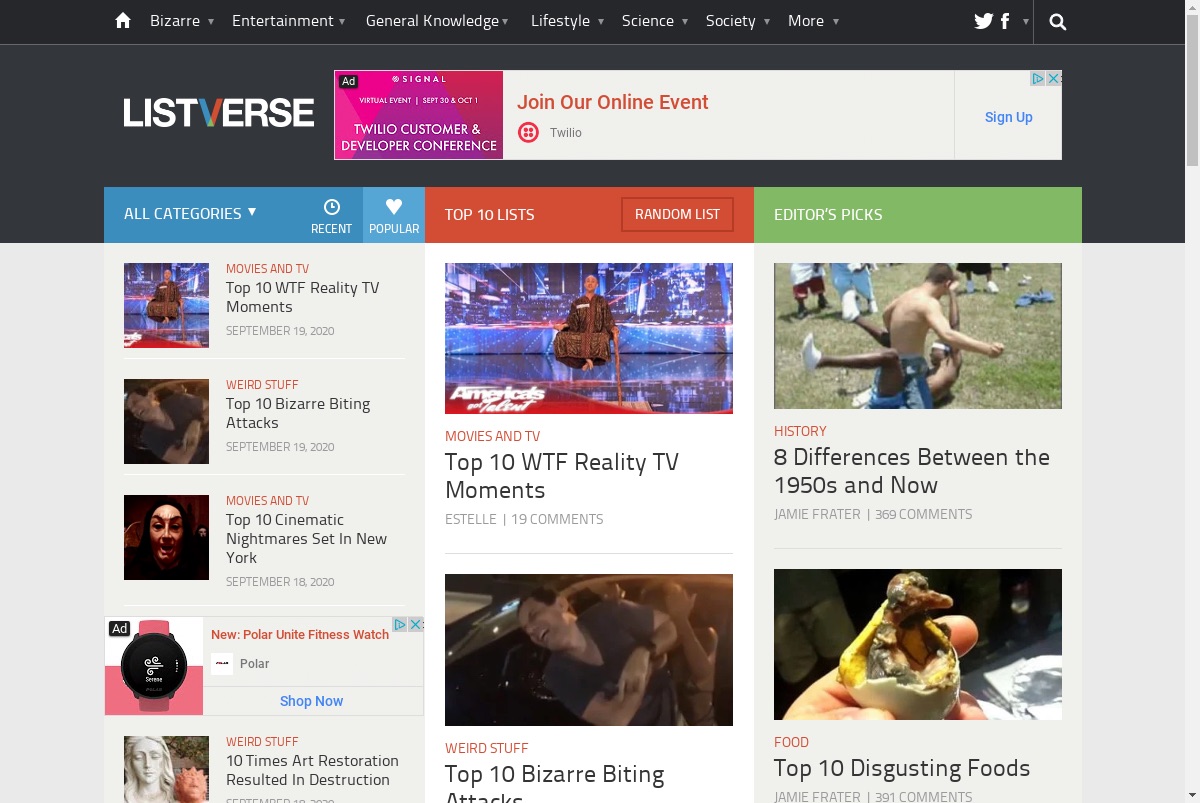Close the Twilio banner ad

coord(1054,78)
